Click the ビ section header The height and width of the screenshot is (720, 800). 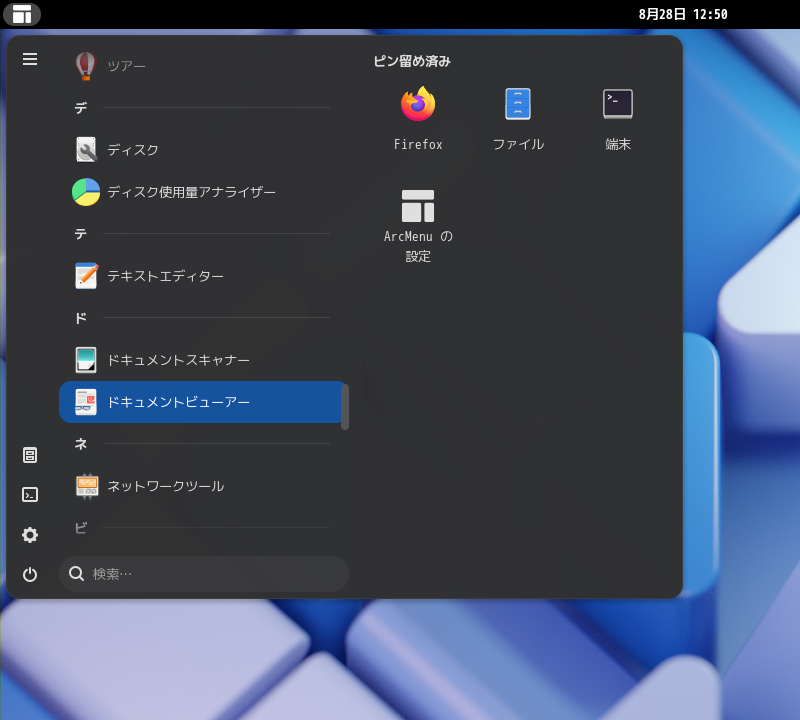coord(81,528)
